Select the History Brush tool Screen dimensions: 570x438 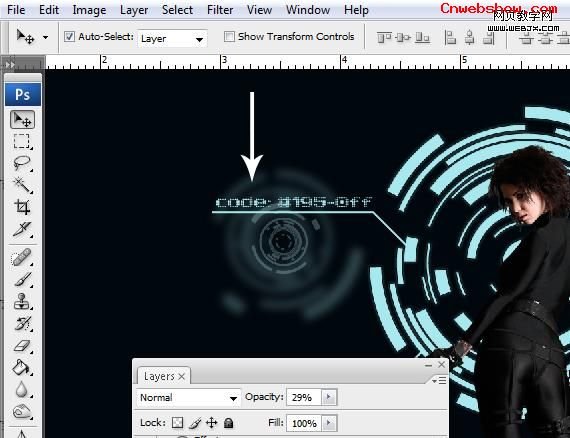pos(22,323)
